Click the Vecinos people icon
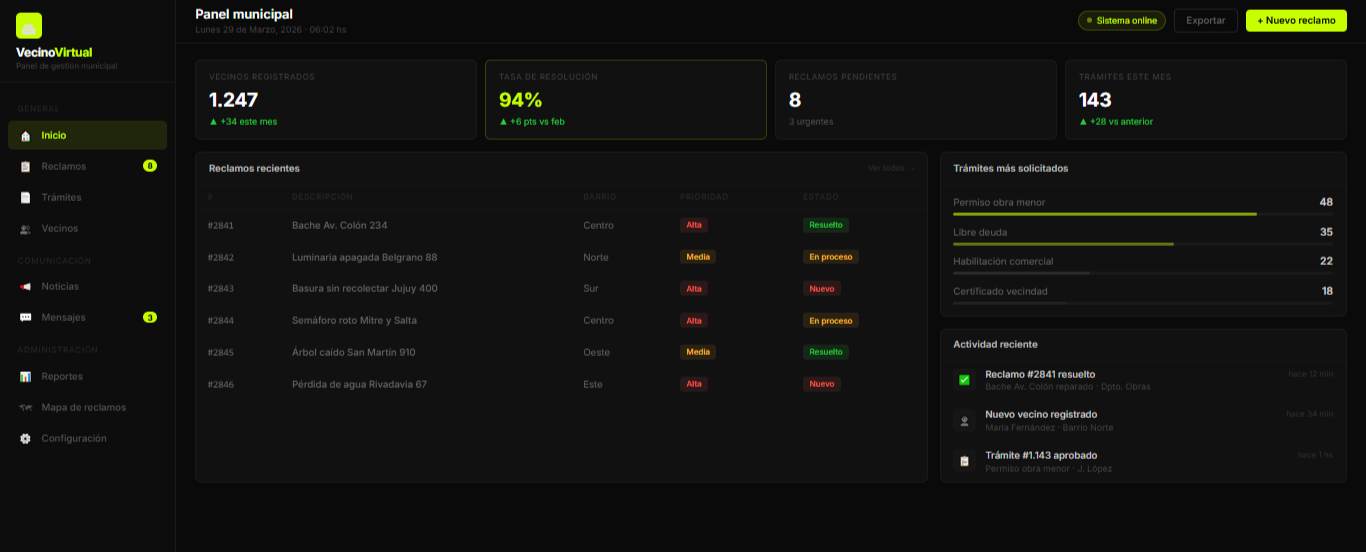Image resolution: width=1366 pixels, height=552 pixels. click(26, 229)
